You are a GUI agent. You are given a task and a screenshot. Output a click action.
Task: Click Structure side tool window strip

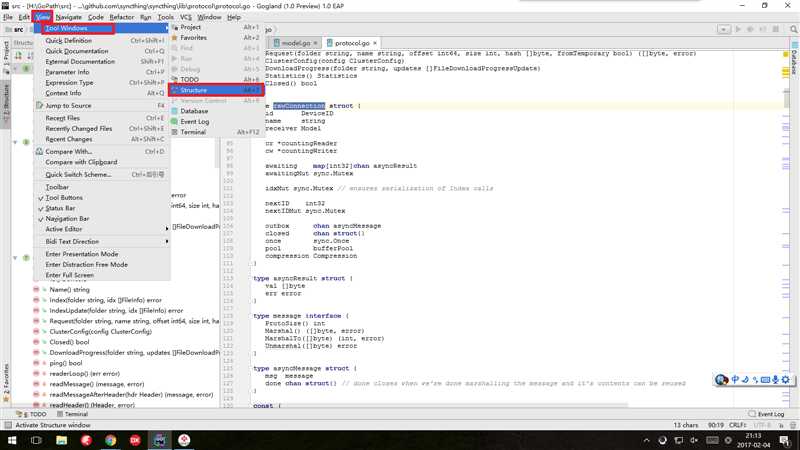pyautogui.click(x=6, y=104)
